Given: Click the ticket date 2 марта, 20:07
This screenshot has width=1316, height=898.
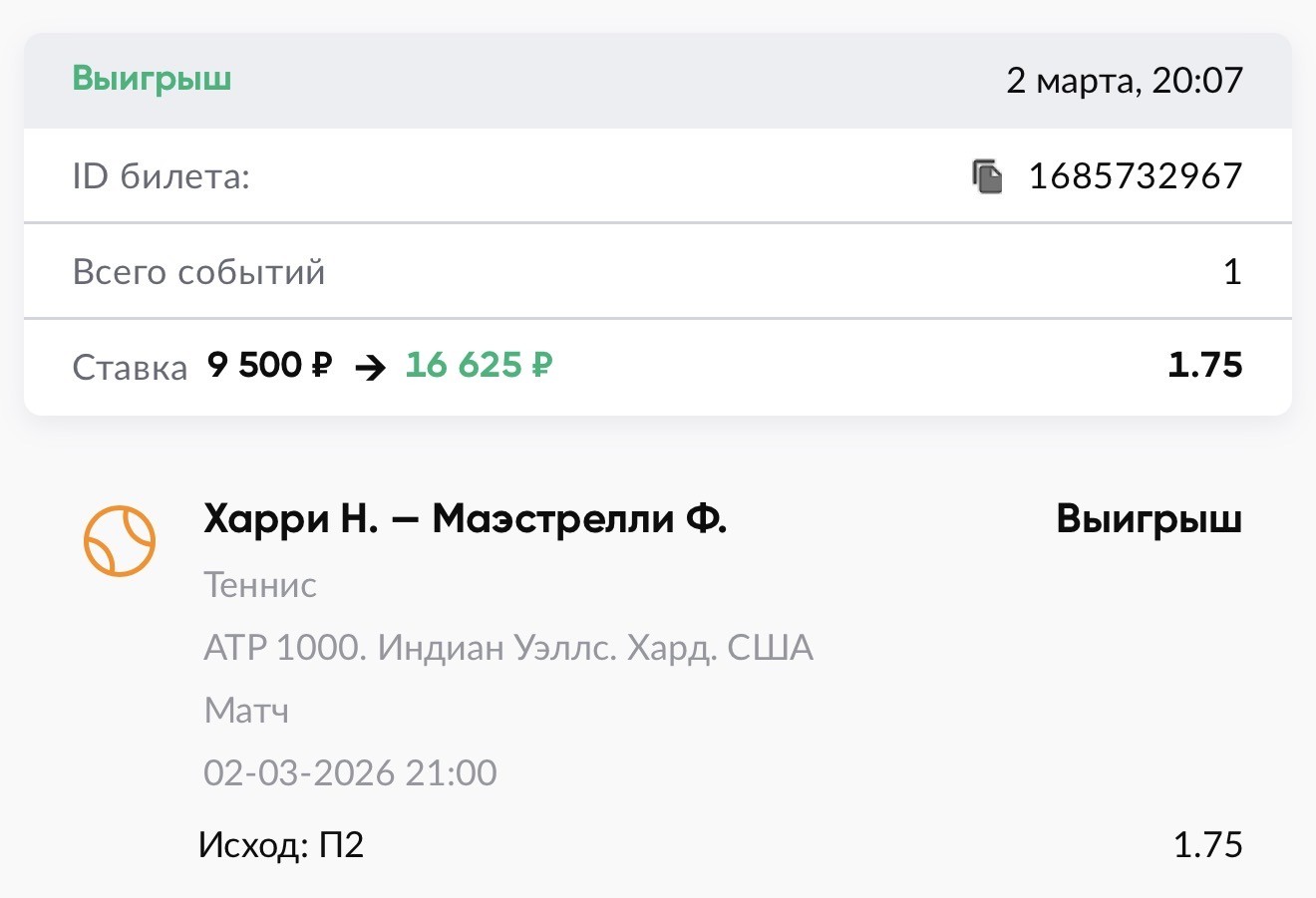Looking at the screenshot, I should pos(1124,80).
